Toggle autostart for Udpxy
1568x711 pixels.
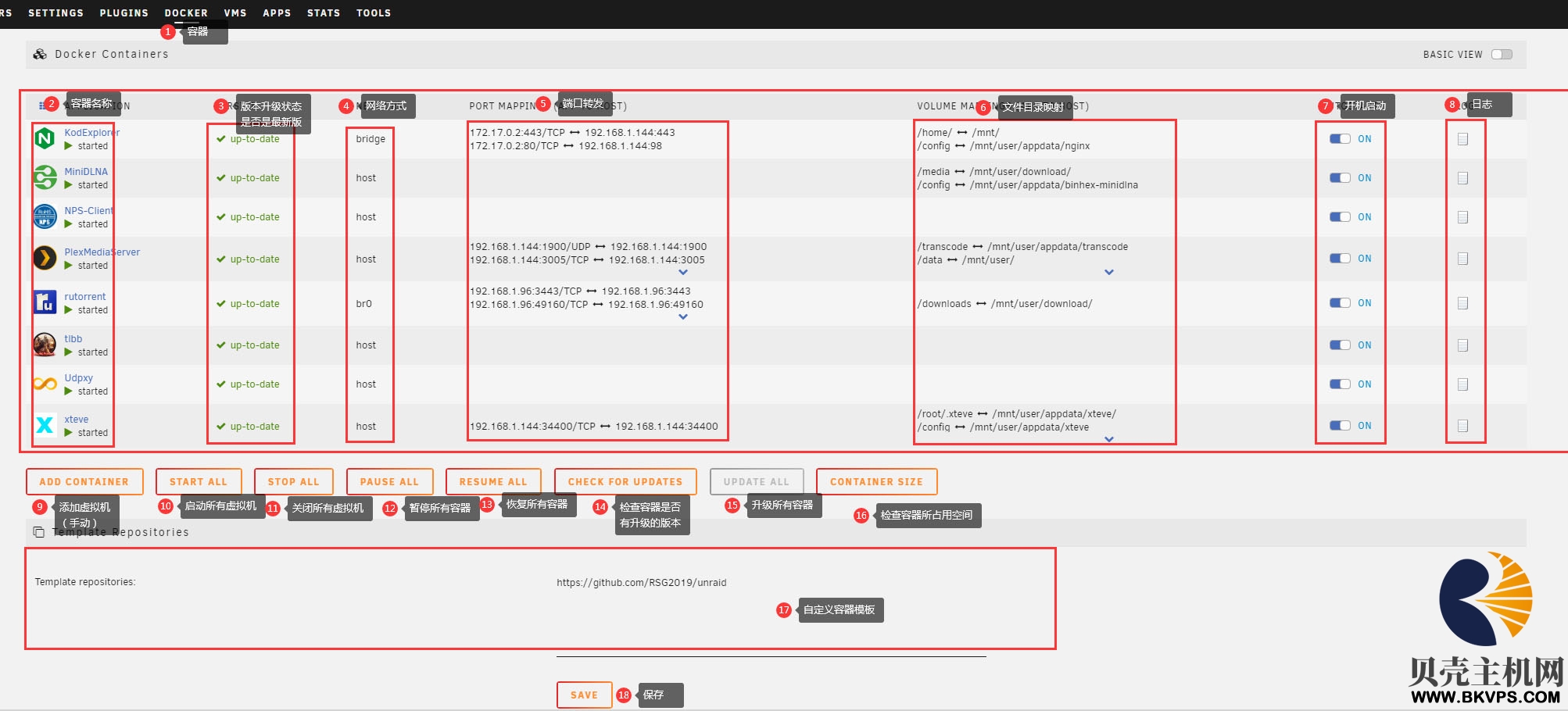point(1340,384)
